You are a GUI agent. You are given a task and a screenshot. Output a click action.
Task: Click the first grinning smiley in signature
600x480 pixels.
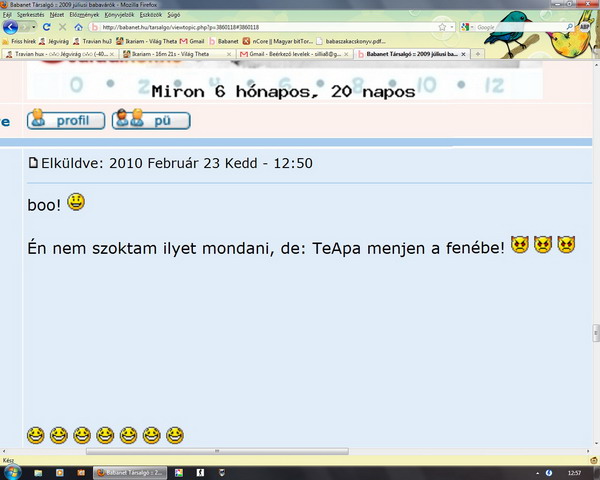(36, 435)
